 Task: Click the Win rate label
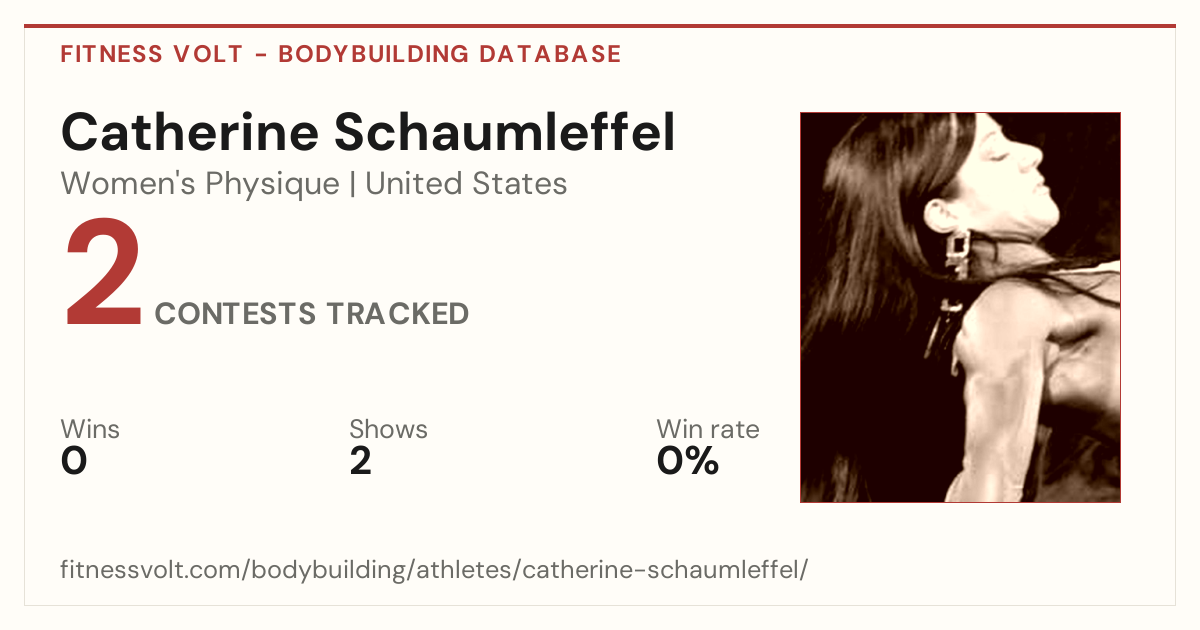[708, 430]
